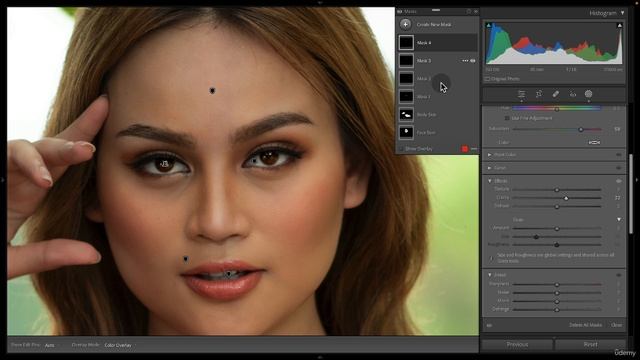Open Mask 3 three-dots options
Image resolution: width=640 pixels, height=360 pixels.
(465, 61)
